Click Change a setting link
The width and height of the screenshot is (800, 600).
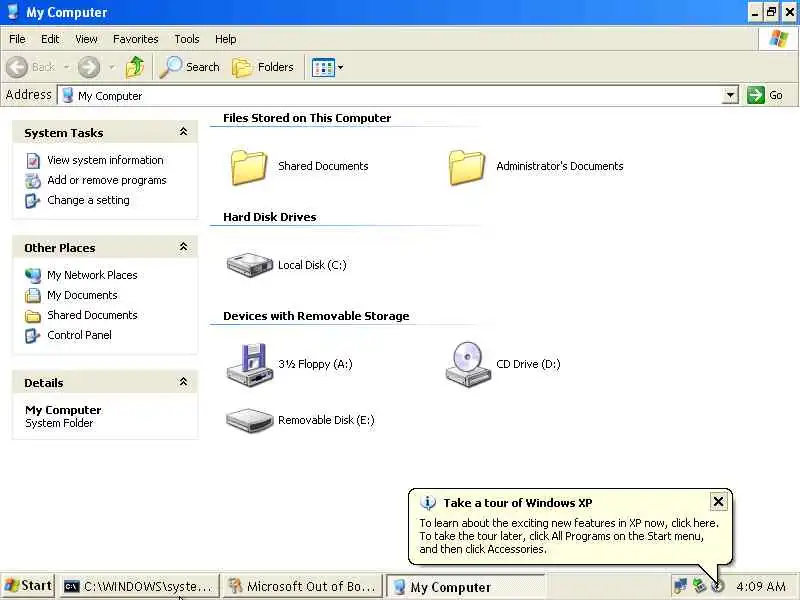(88, 200)
